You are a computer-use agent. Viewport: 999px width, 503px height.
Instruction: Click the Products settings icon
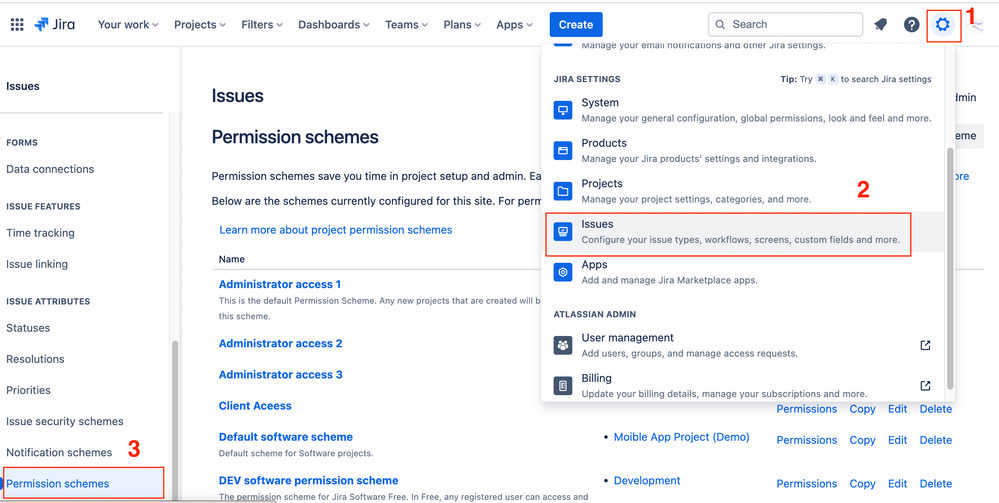click(563, 150)
